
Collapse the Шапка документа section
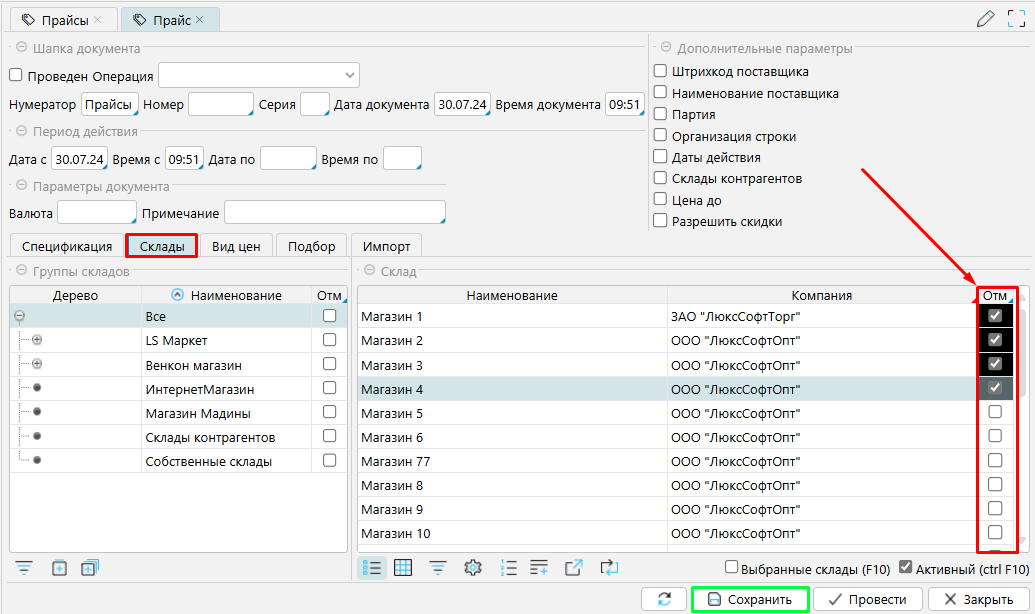click(x=20, y=48)
